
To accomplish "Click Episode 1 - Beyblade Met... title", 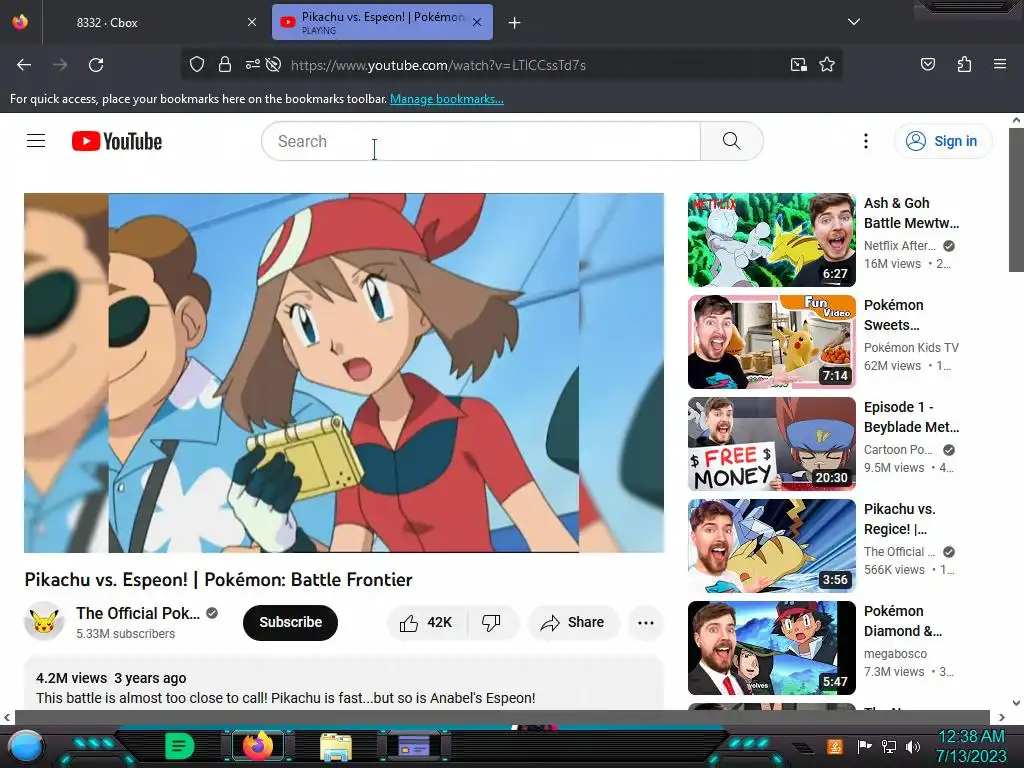I will 912,417.
